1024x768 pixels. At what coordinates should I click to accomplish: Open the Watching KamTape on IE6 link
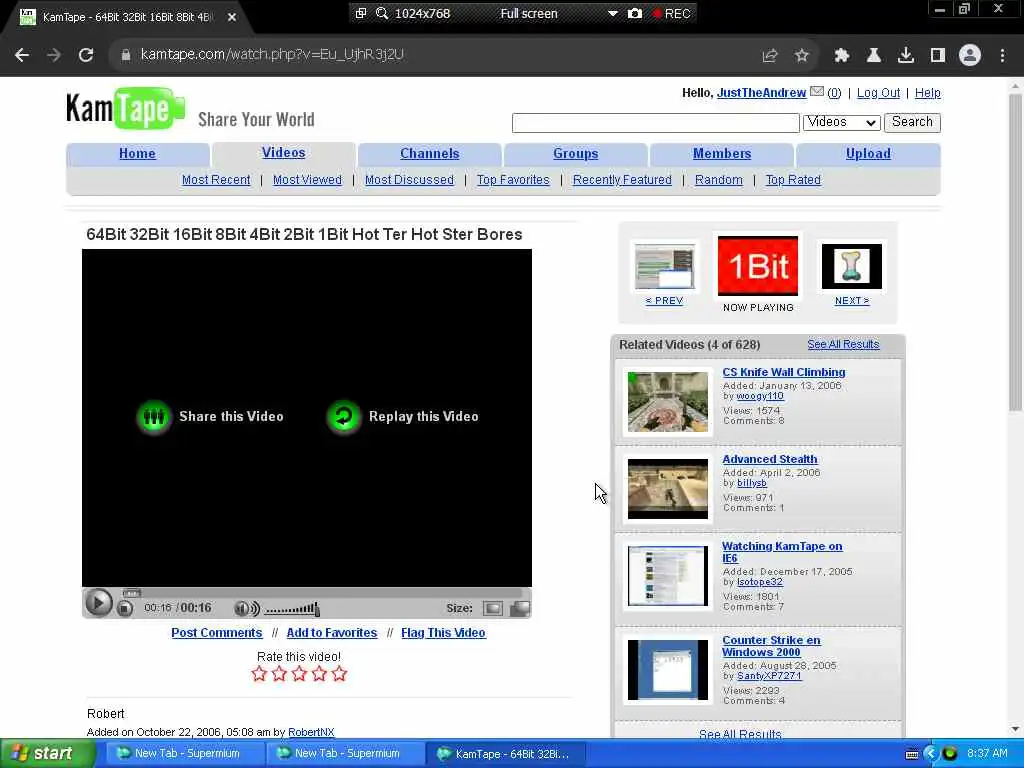coord(782,552)
